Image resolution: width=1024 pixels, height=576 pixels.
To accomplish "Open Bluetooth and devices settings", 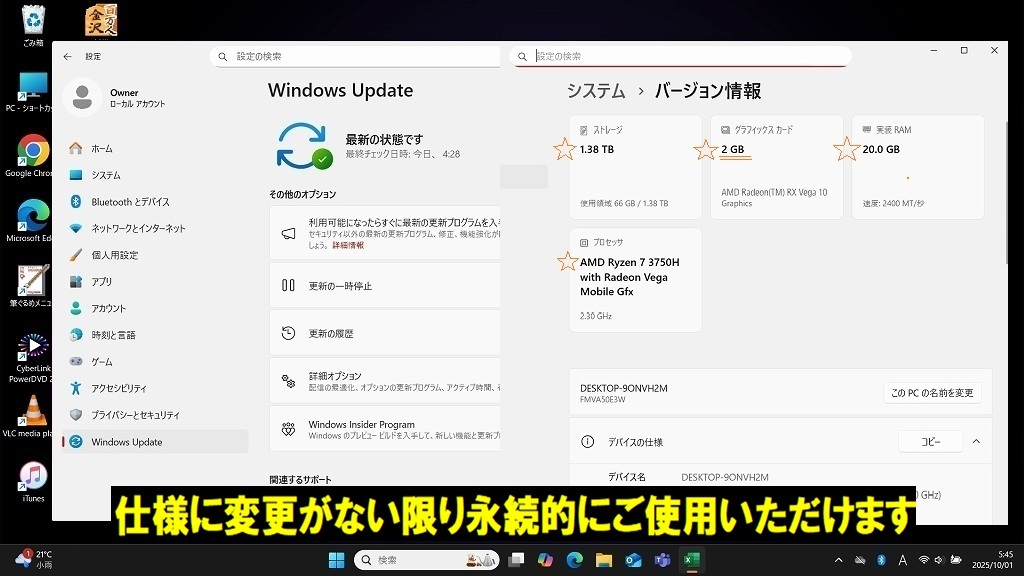I will pyautogui.click(x=130, y=202).
